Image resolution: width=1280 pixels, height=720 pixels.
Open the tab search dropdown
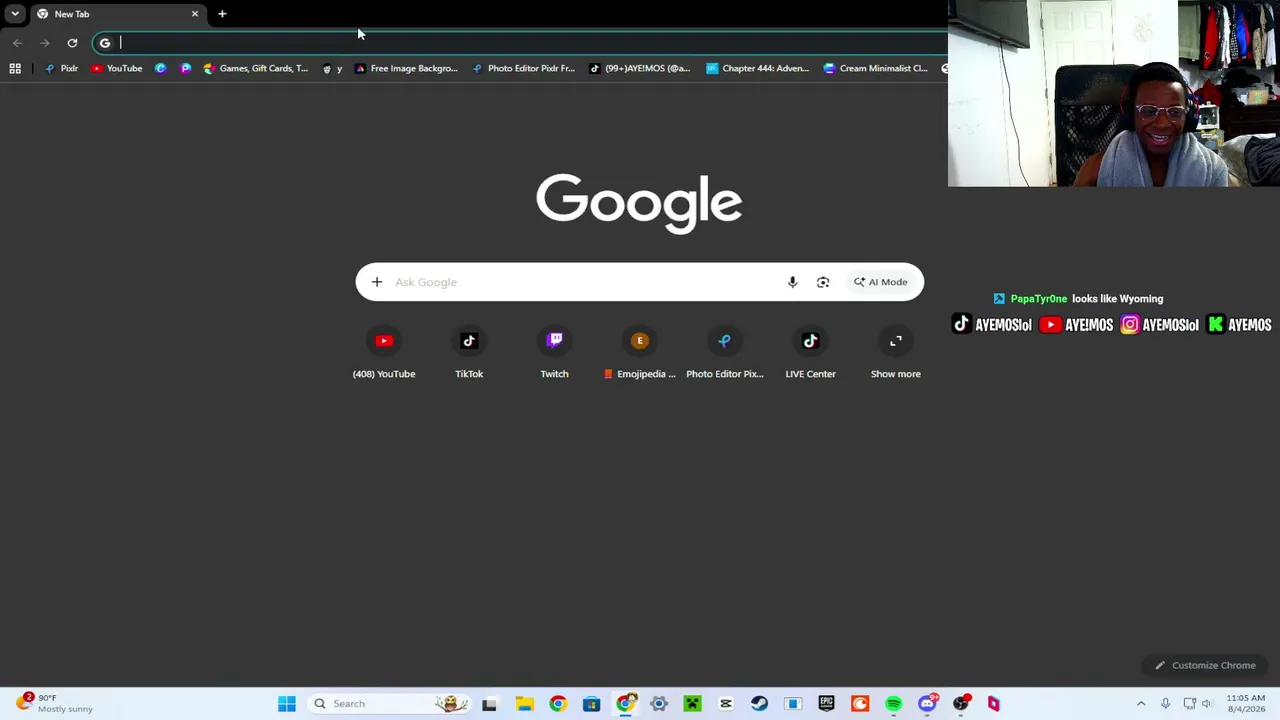point(15,14)
